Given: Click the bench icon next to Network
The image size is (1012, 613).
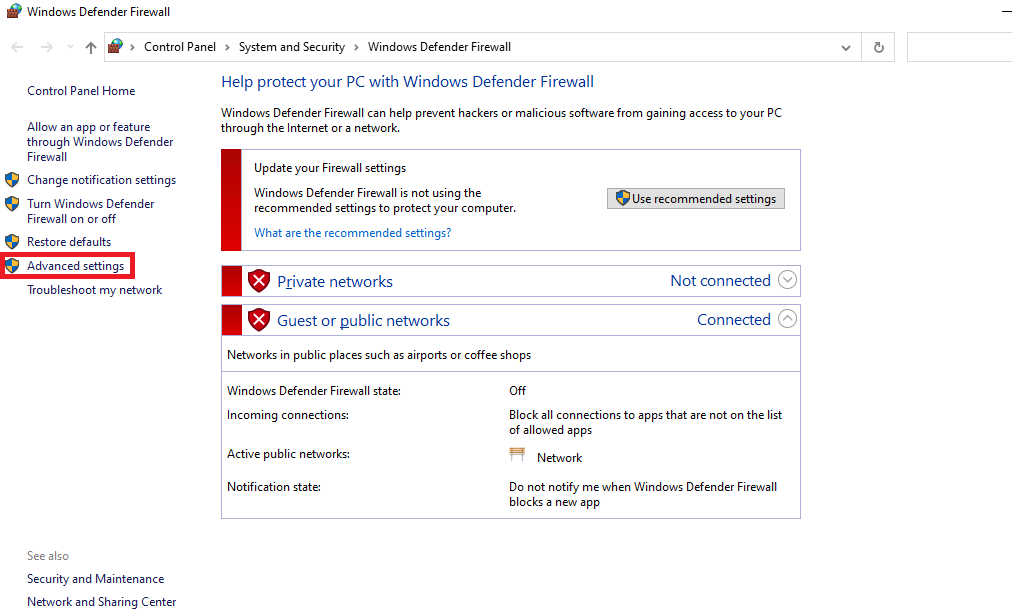Looking at the screenshot, I should click(x=517, y=454).
